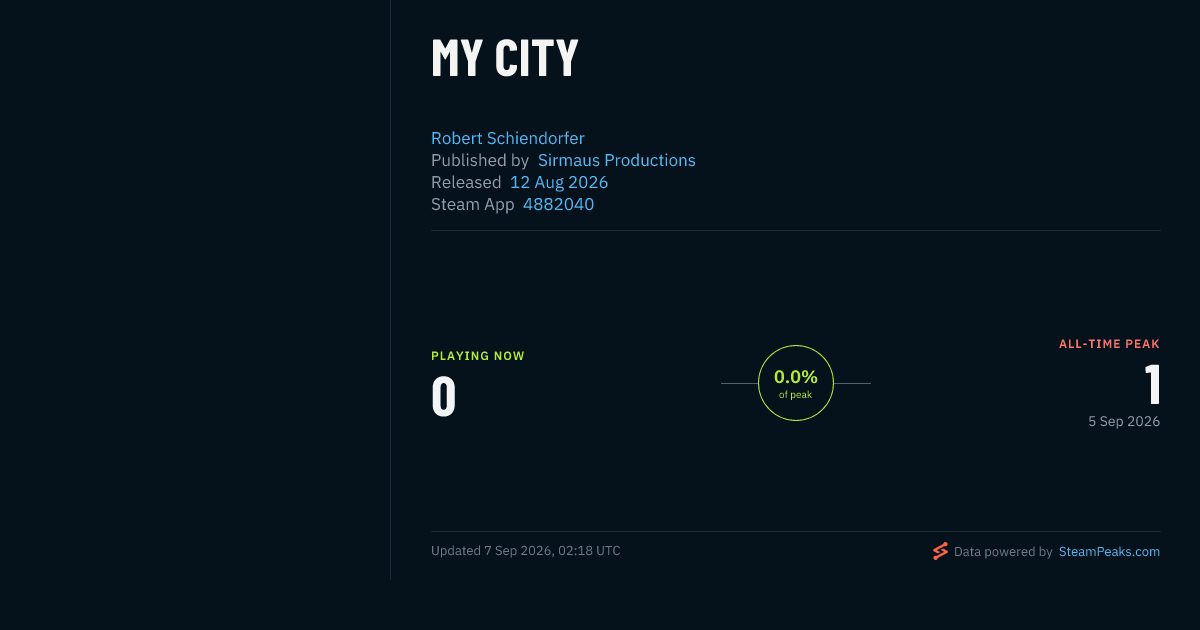Click the 5 Sep 2026 peak date

1124,422
